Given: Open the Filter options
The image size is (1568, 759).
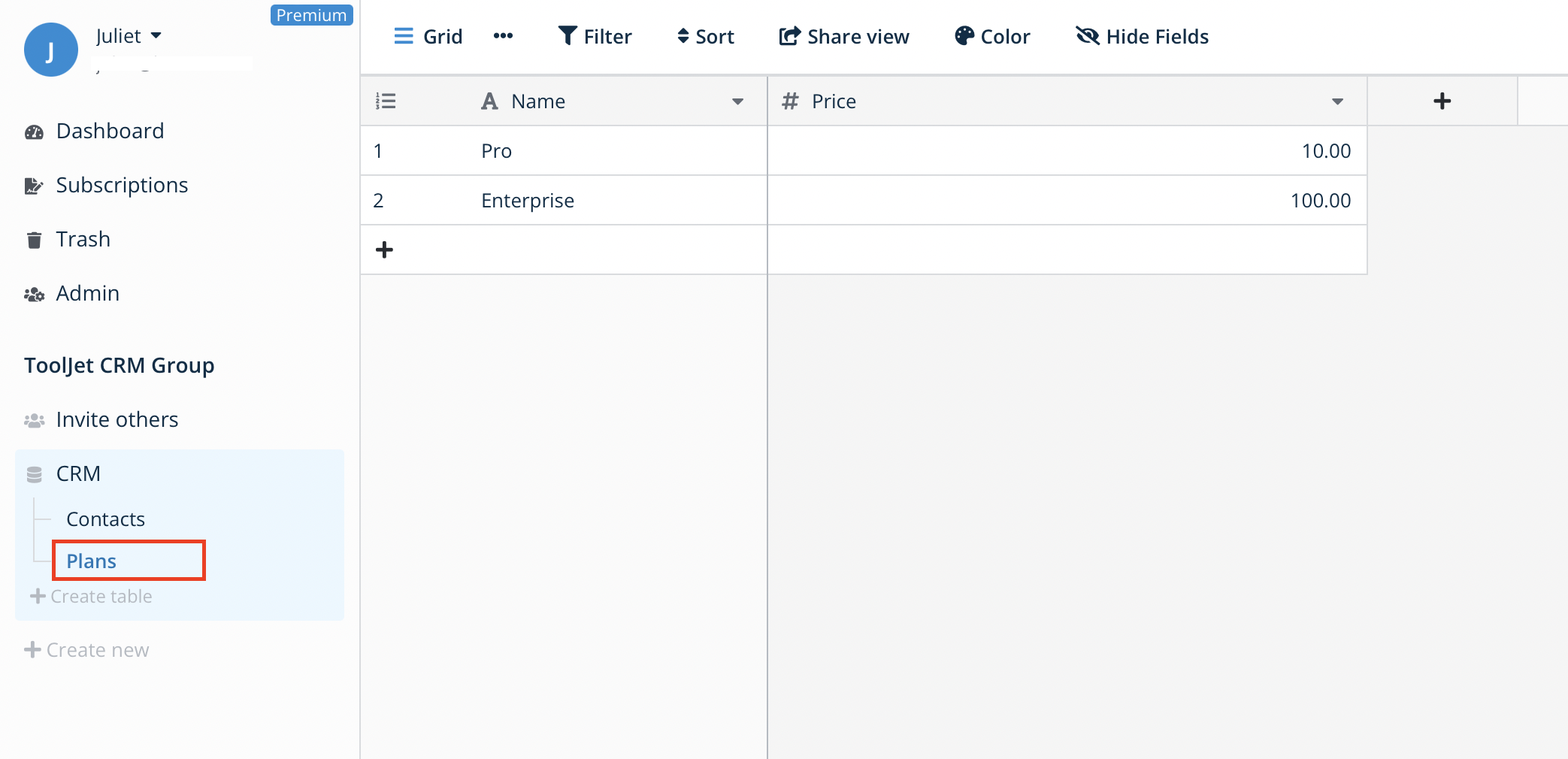Looking at the screenshot, I should 595,36.
